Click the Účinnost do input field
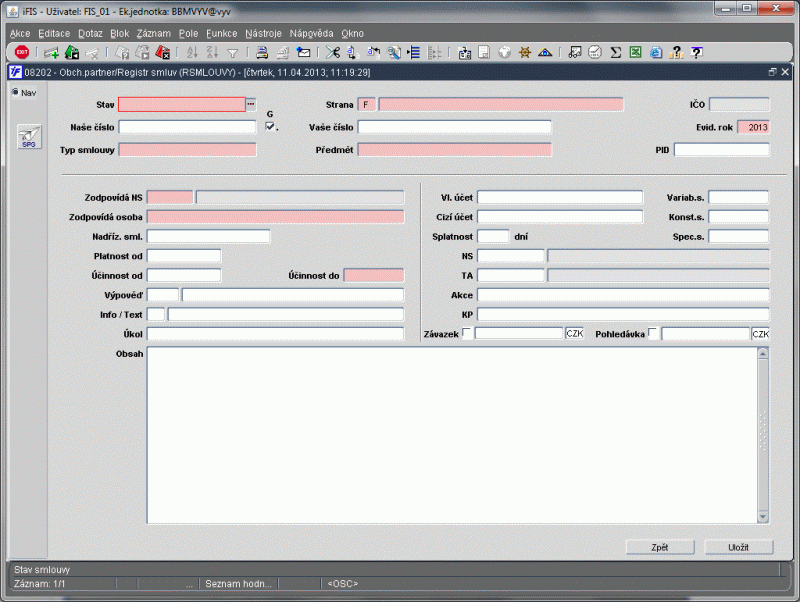 [x=374, y=275]
